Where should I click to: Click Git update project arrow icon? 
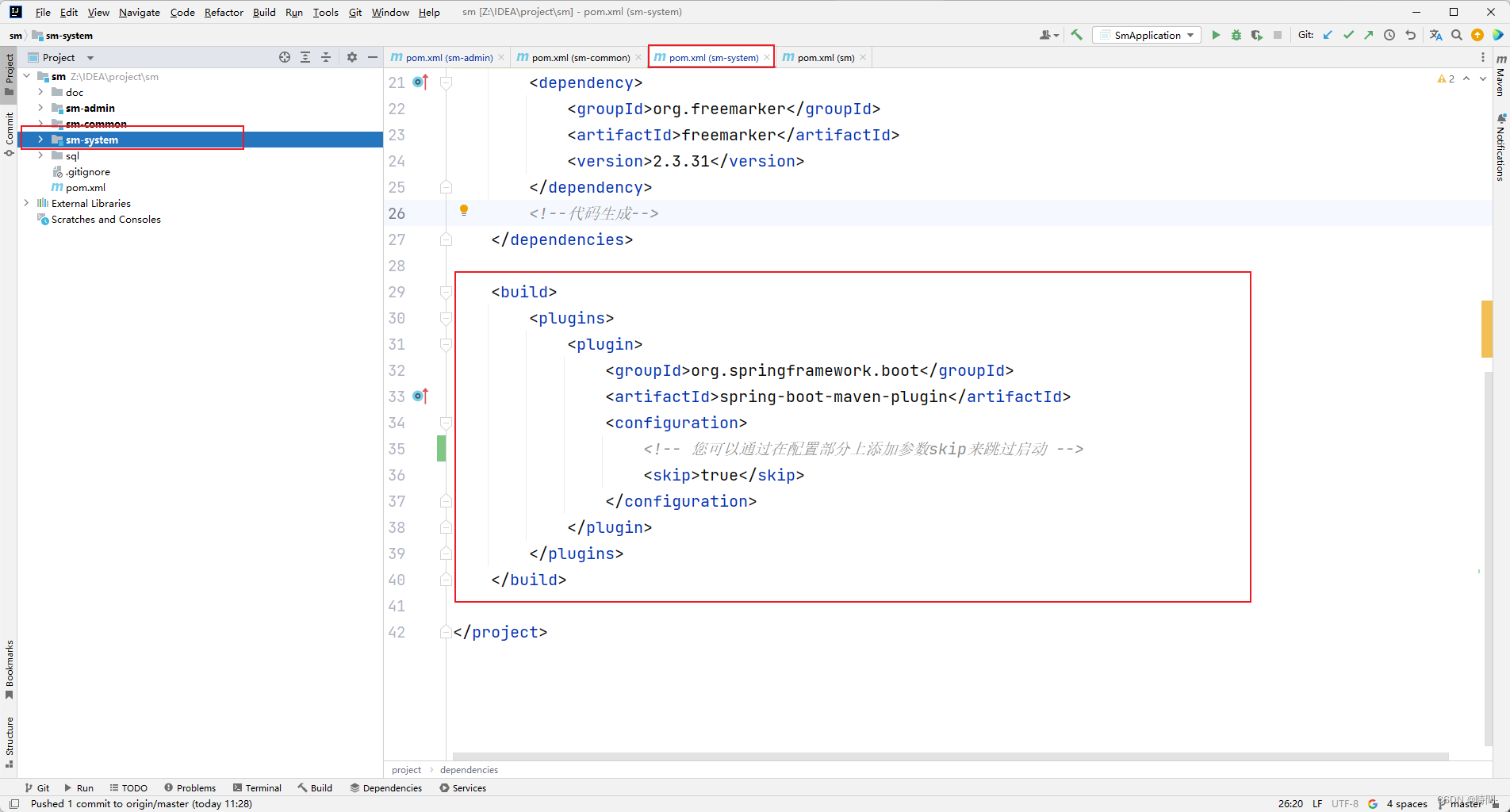(x=1328, y=35)
